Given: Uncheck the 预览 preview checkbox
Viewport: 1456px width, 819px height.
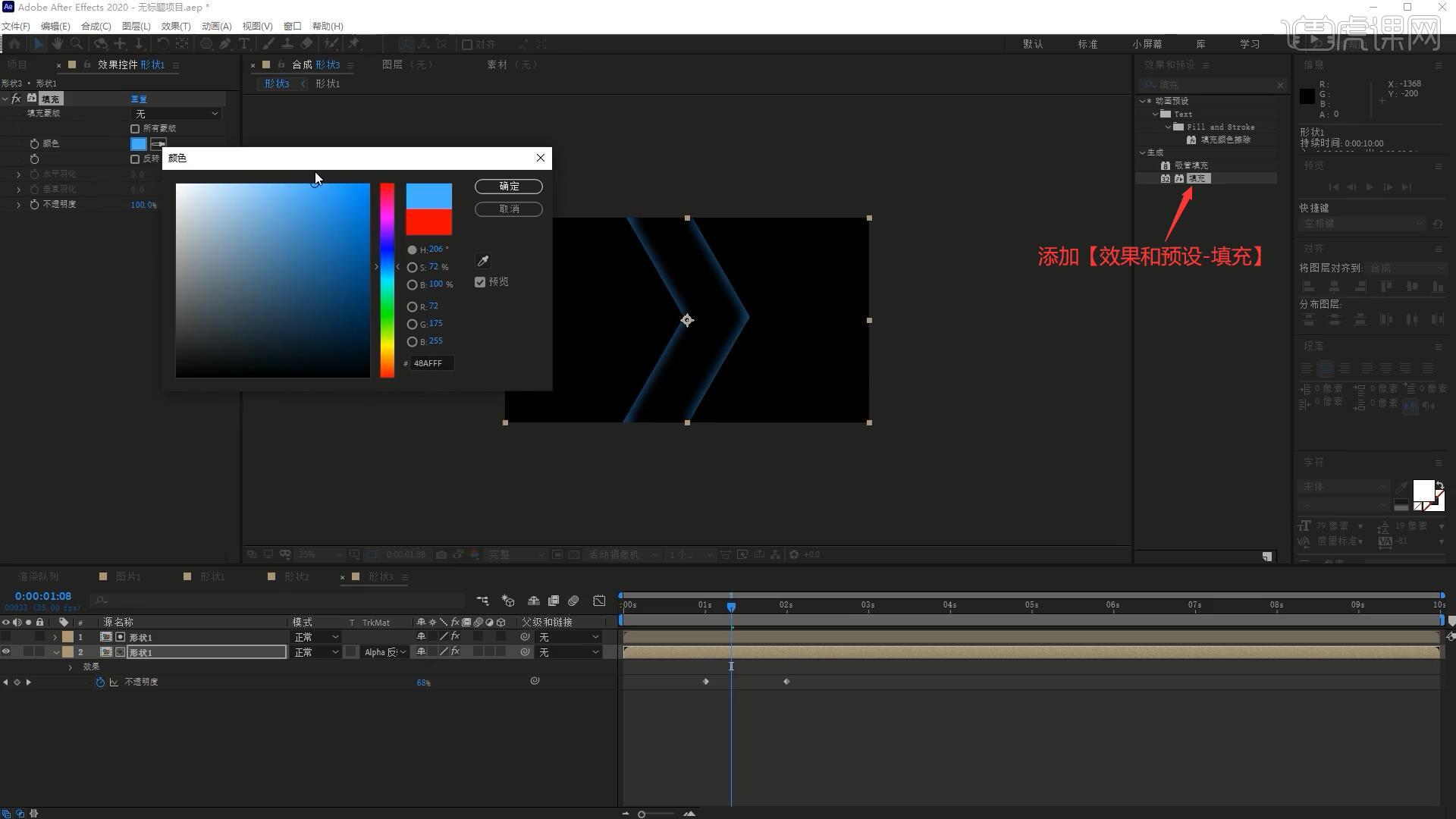Looking at the screenshot, I should pos(480,282).
